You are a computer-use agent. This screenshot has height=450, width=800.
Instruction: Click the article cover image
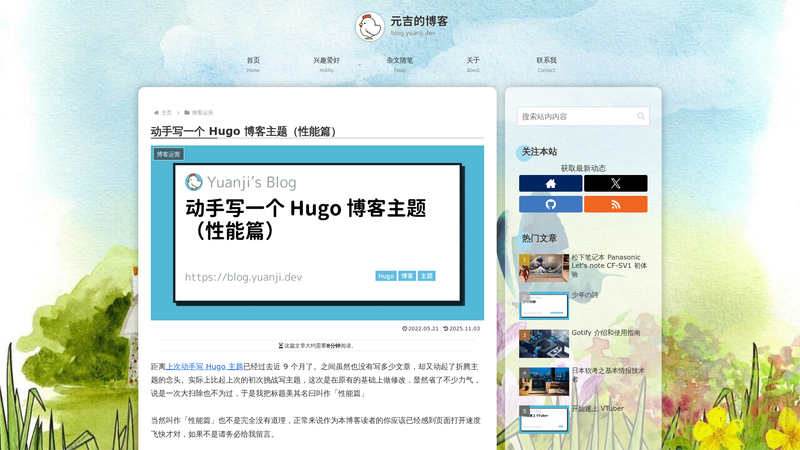[x=317, y=233]
